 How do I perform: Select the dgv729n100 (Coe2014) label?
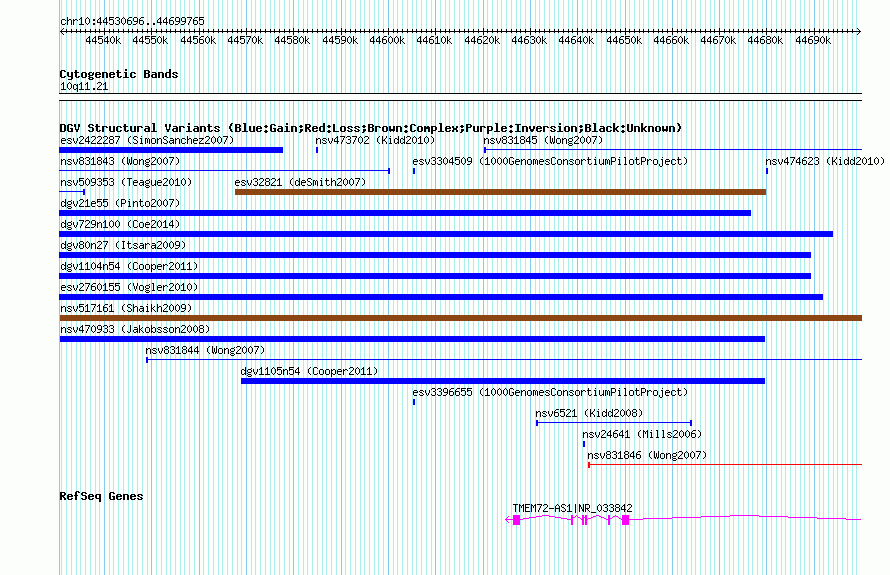pyautogui.click(x=120, y=224)
